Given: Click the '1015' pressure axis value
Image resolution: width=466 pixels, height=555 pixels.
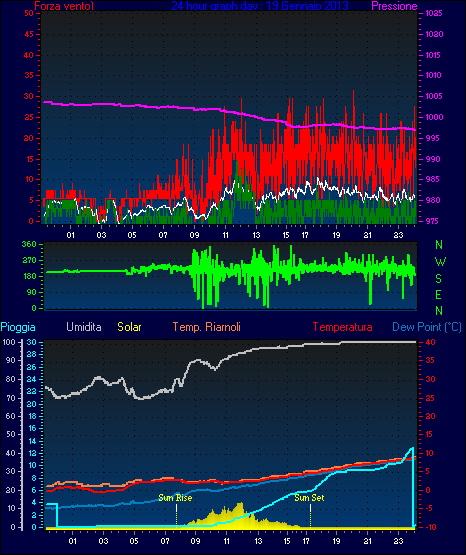Looking at the screenshot, I should coord(433,55).
